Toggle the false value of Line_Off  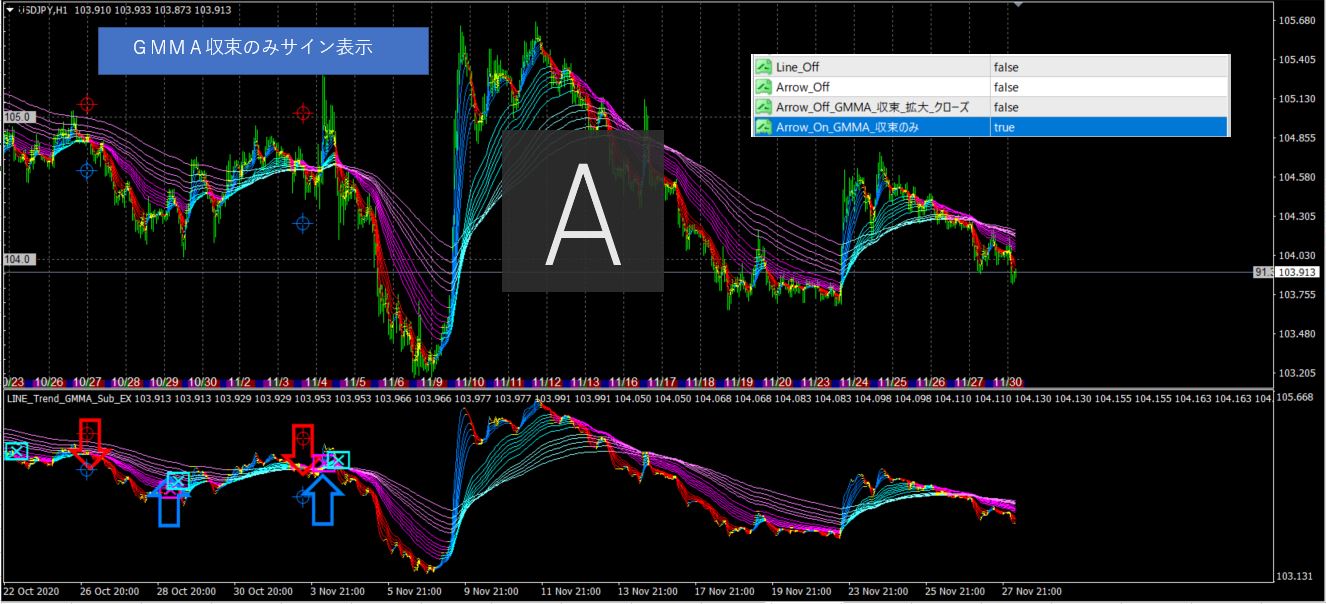(1006, 67)
